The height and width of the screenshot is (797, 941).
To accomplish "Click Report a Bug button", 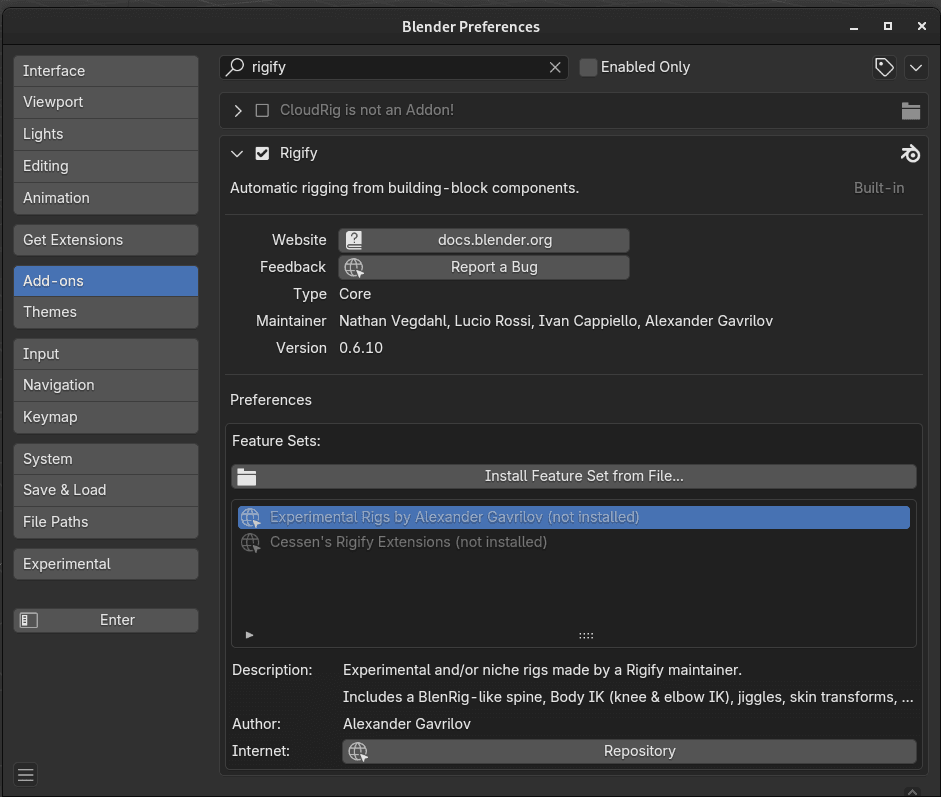I will coord(484,267).
